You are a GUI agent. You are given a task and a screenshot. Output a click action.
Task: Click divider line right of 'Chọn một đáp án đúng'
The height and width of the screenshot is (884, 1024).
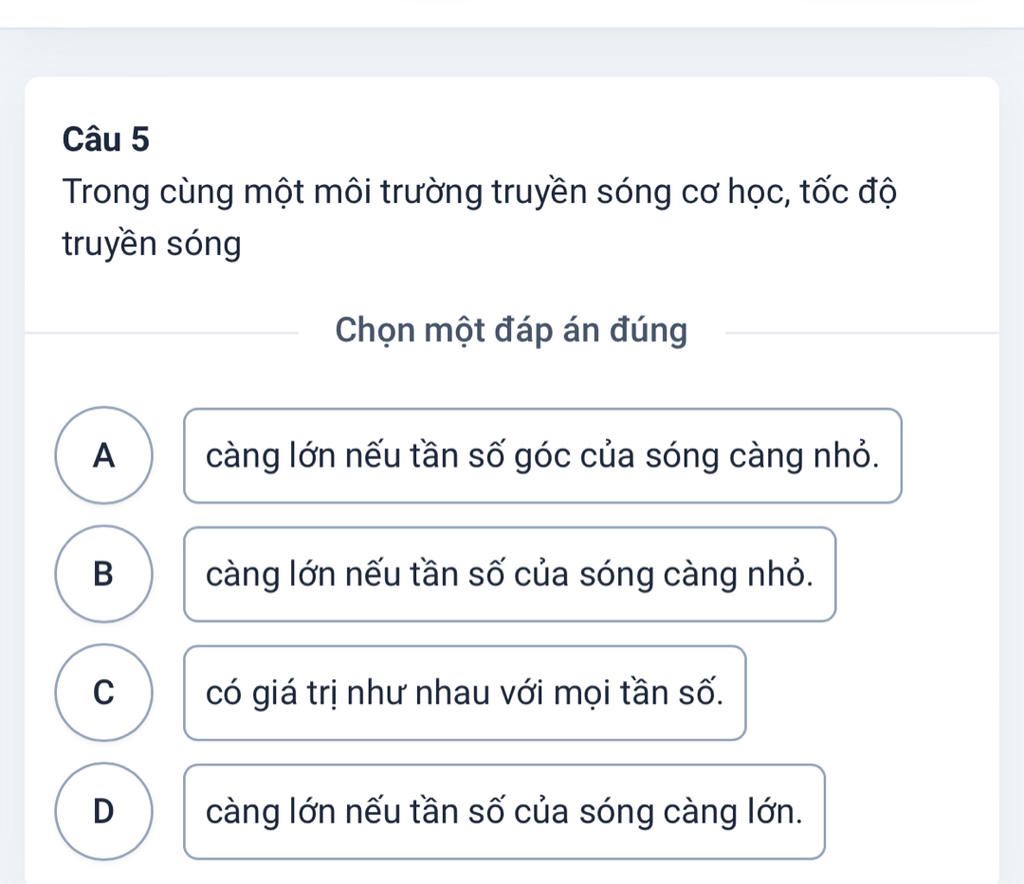tap(862, 333)
